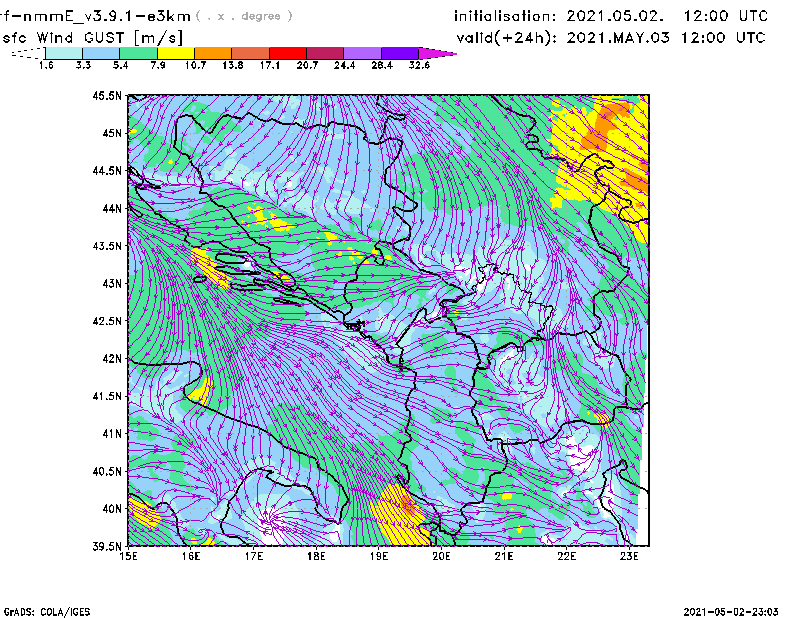The height and width of the screenshot is (618, 800).
Task: Click the 21E longitude label
Action: [x=504, y=556]
